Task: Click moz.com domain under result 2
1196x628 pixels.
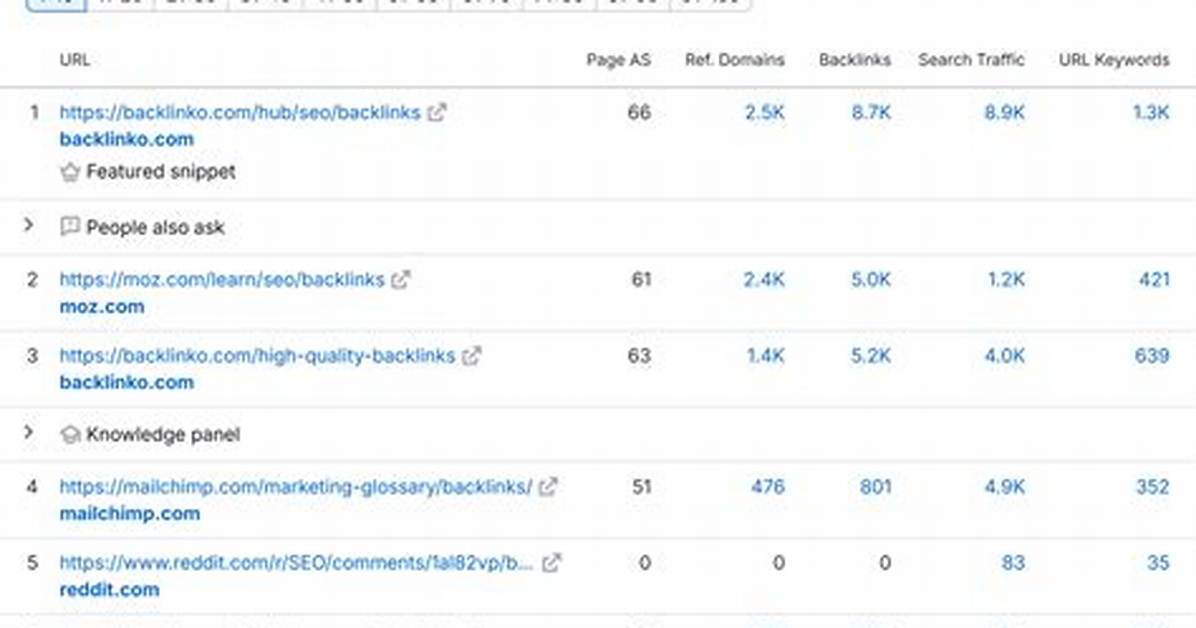Action: 102,306
